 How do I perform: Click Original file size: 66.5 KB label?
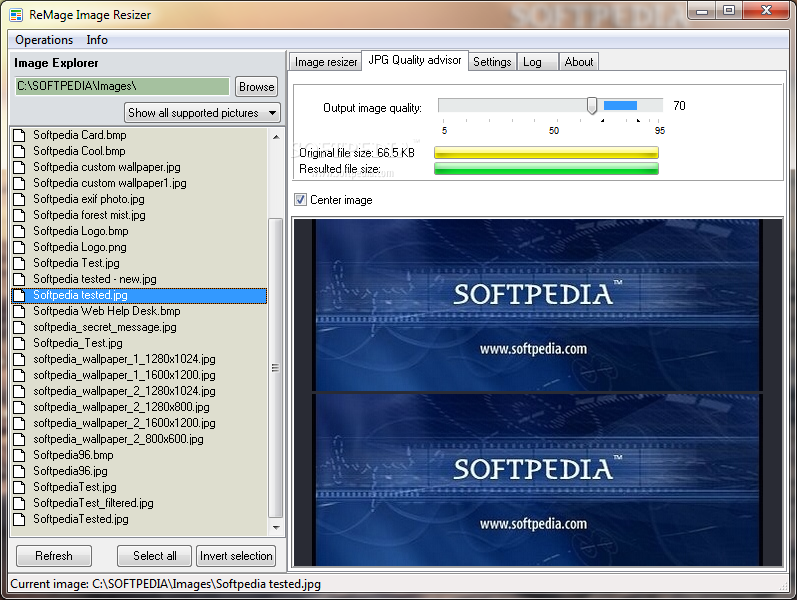(x=357, y=153)
